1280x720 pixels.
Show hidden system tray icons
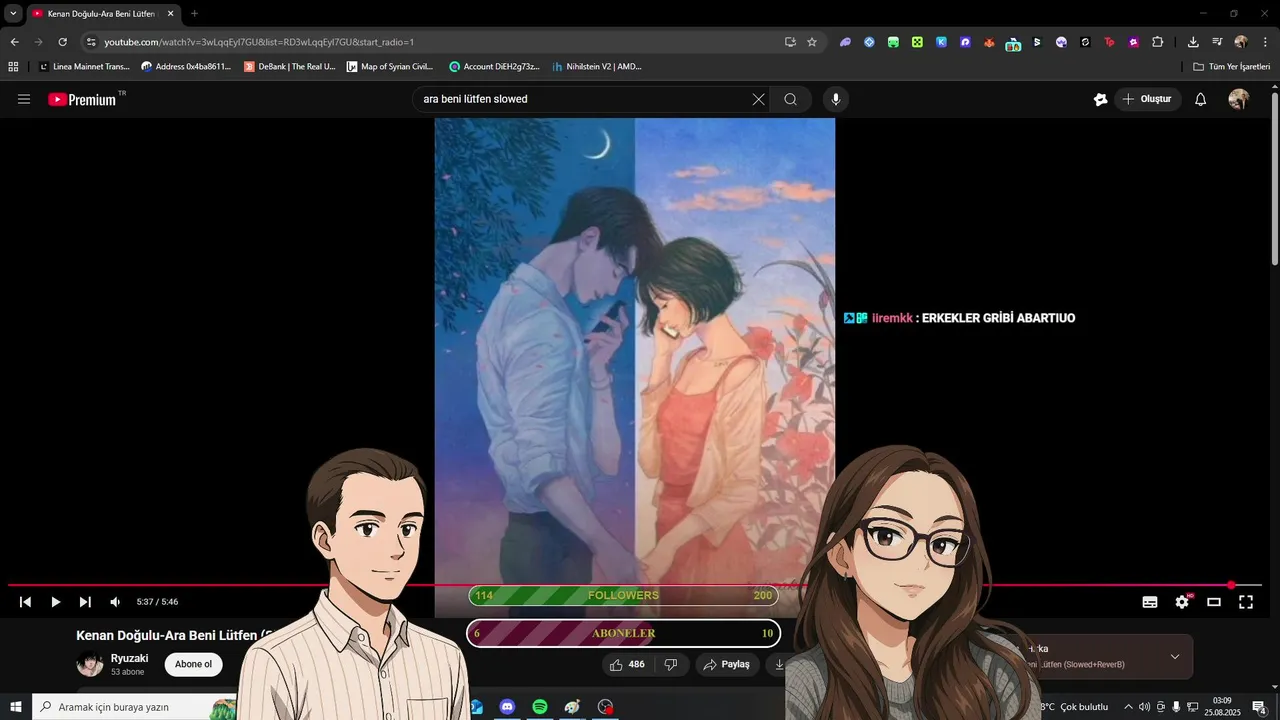[1128, 707]
